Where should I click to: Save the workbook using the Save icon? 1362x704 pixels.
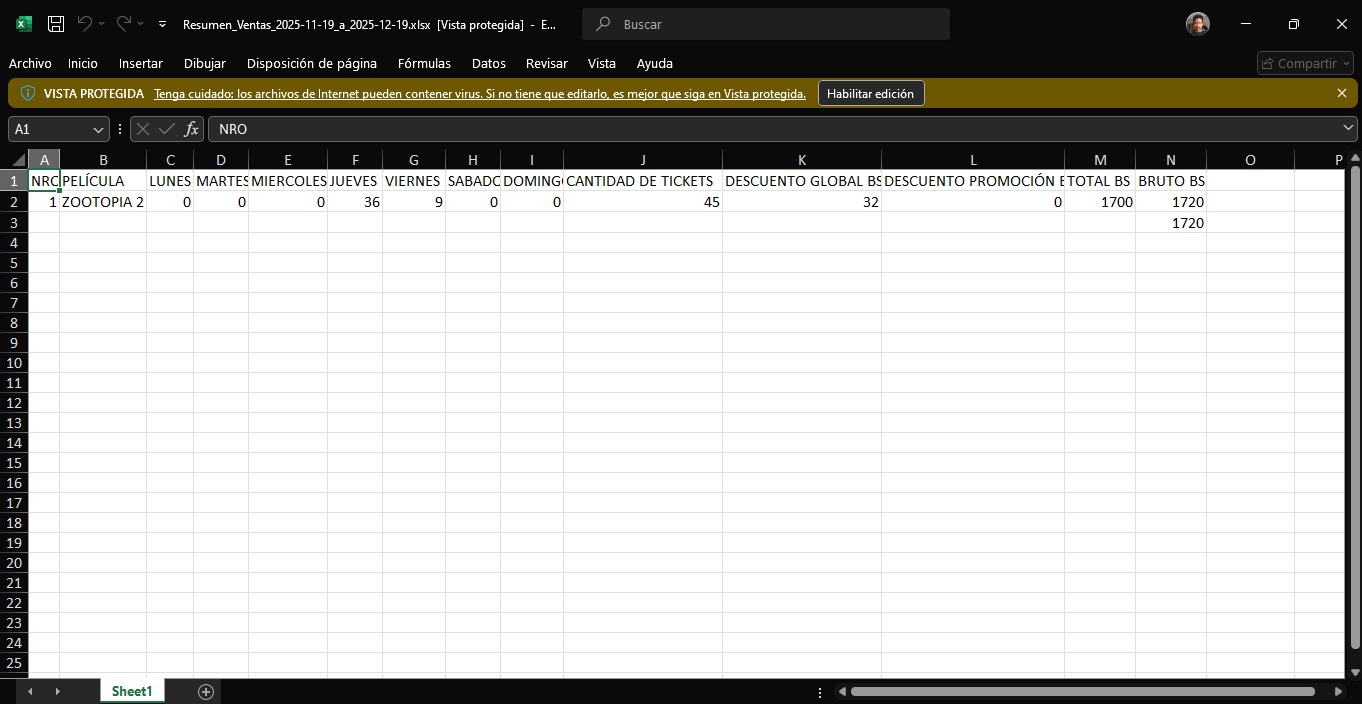tap(55, 23)
